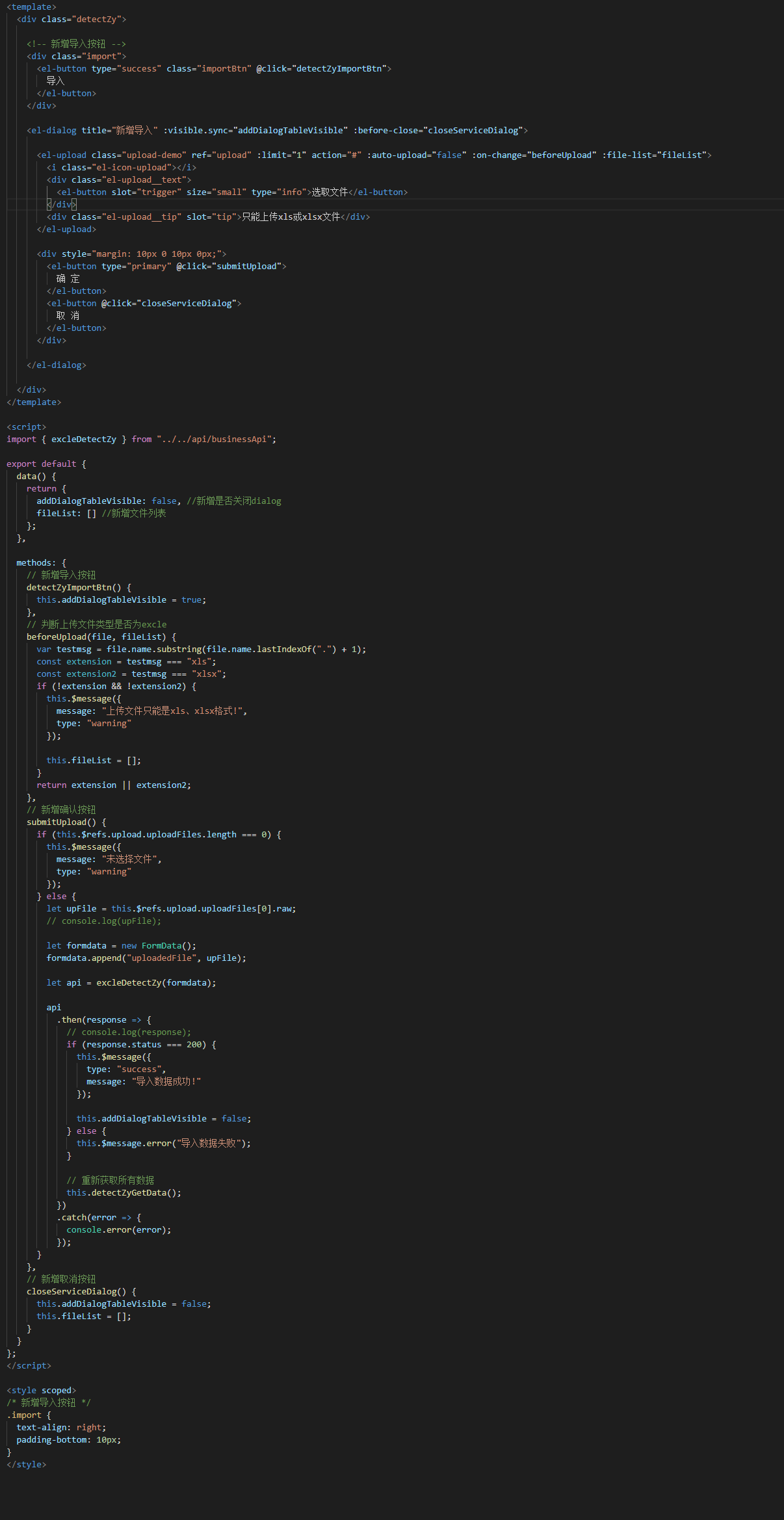Click console.error(error) statement
Image resolution: width=784 pixels, height=1520 pixels.
click(x=119, y=1229)
